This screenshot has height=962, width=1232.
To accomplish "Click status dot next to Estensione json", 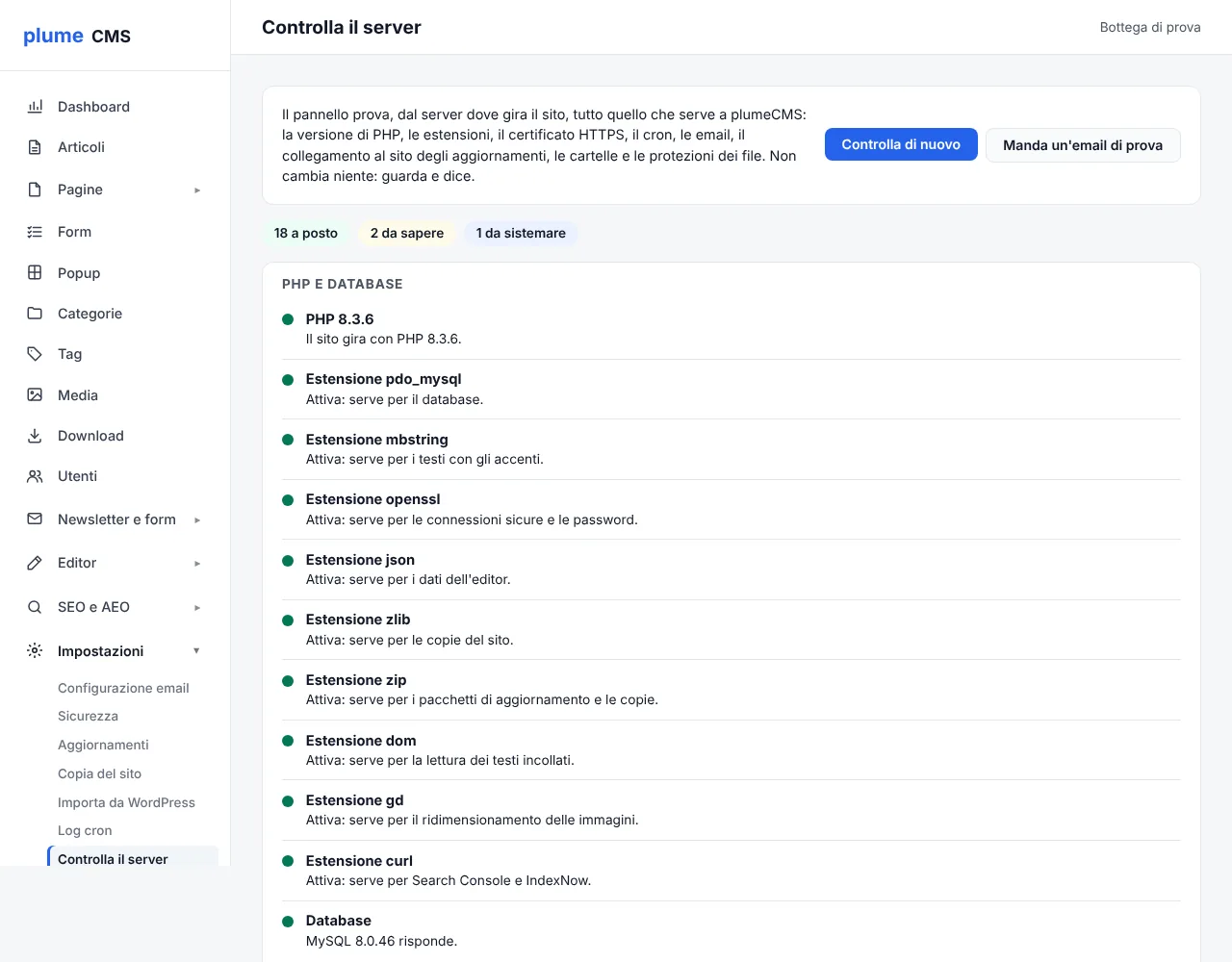I will point(287,560).
